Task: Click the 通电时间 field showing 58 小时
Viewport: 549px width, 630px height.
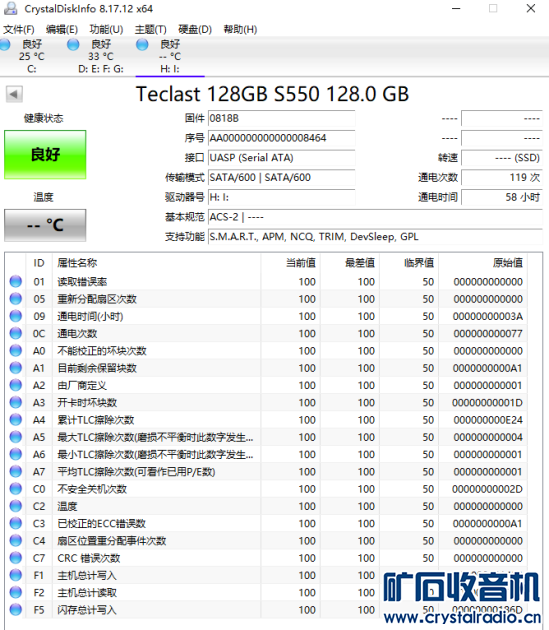Action: coord(502,197)
